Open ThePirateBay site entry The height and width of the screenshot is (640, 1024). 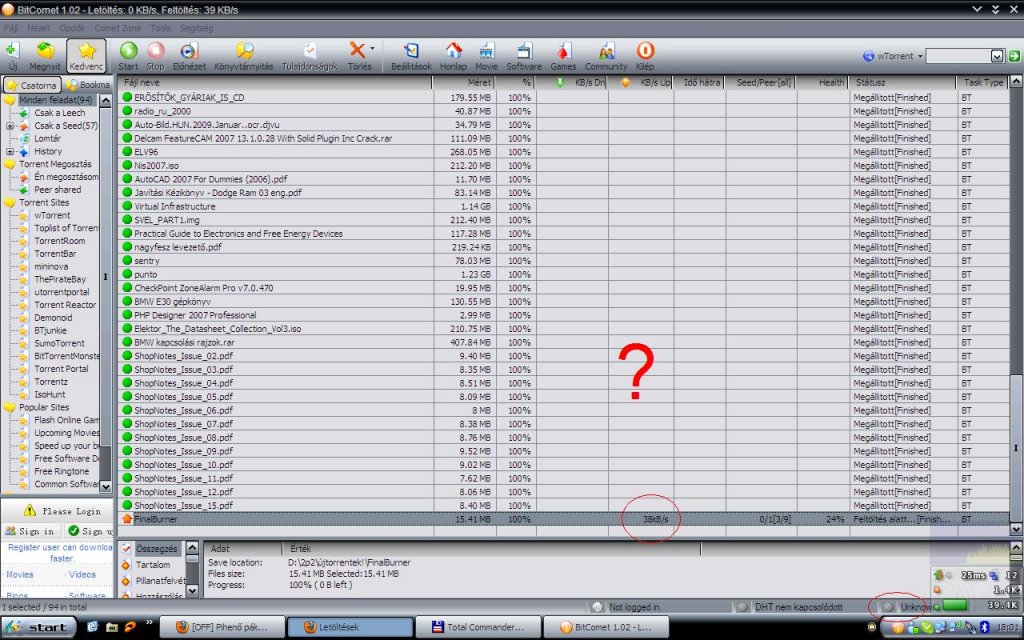coord(60,279)
